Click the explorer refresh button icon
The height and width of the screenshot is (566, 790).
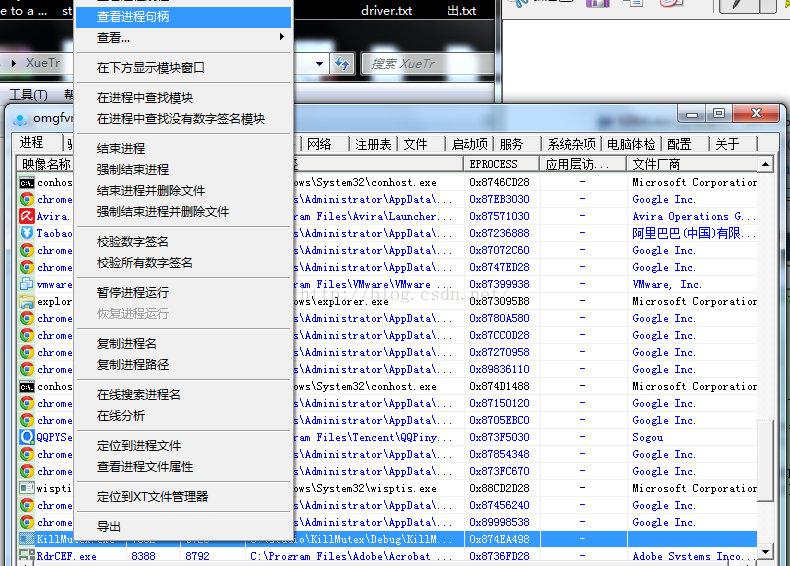pos(342,64)
